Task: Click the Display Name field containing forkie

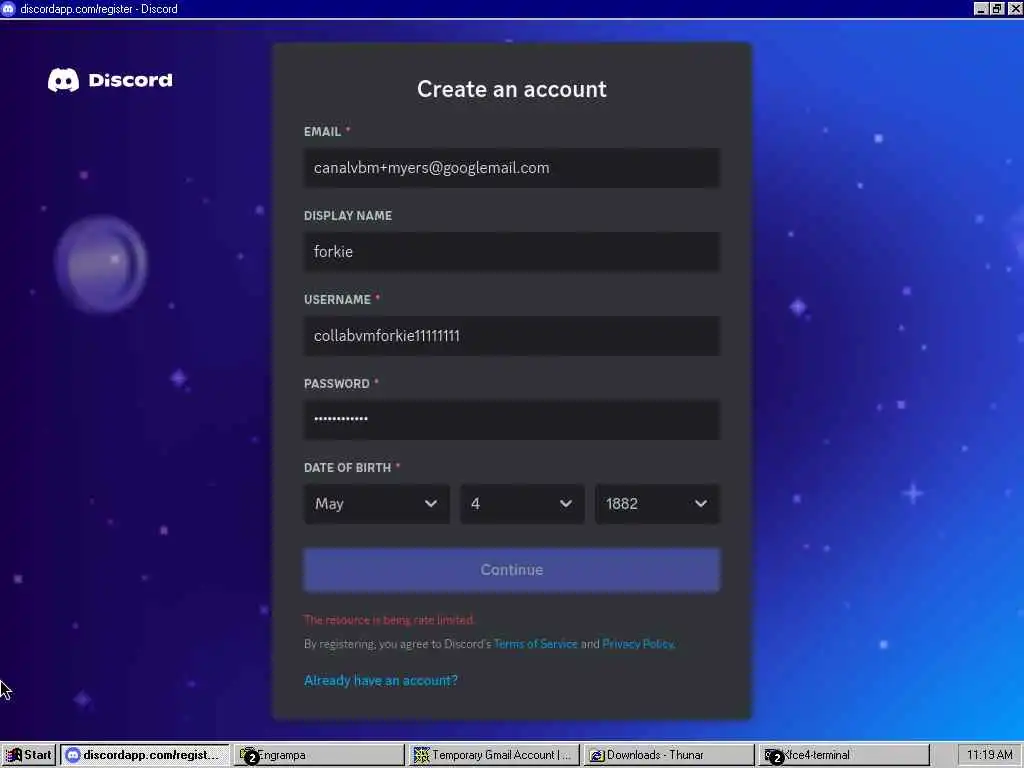Action: (511, 251)
